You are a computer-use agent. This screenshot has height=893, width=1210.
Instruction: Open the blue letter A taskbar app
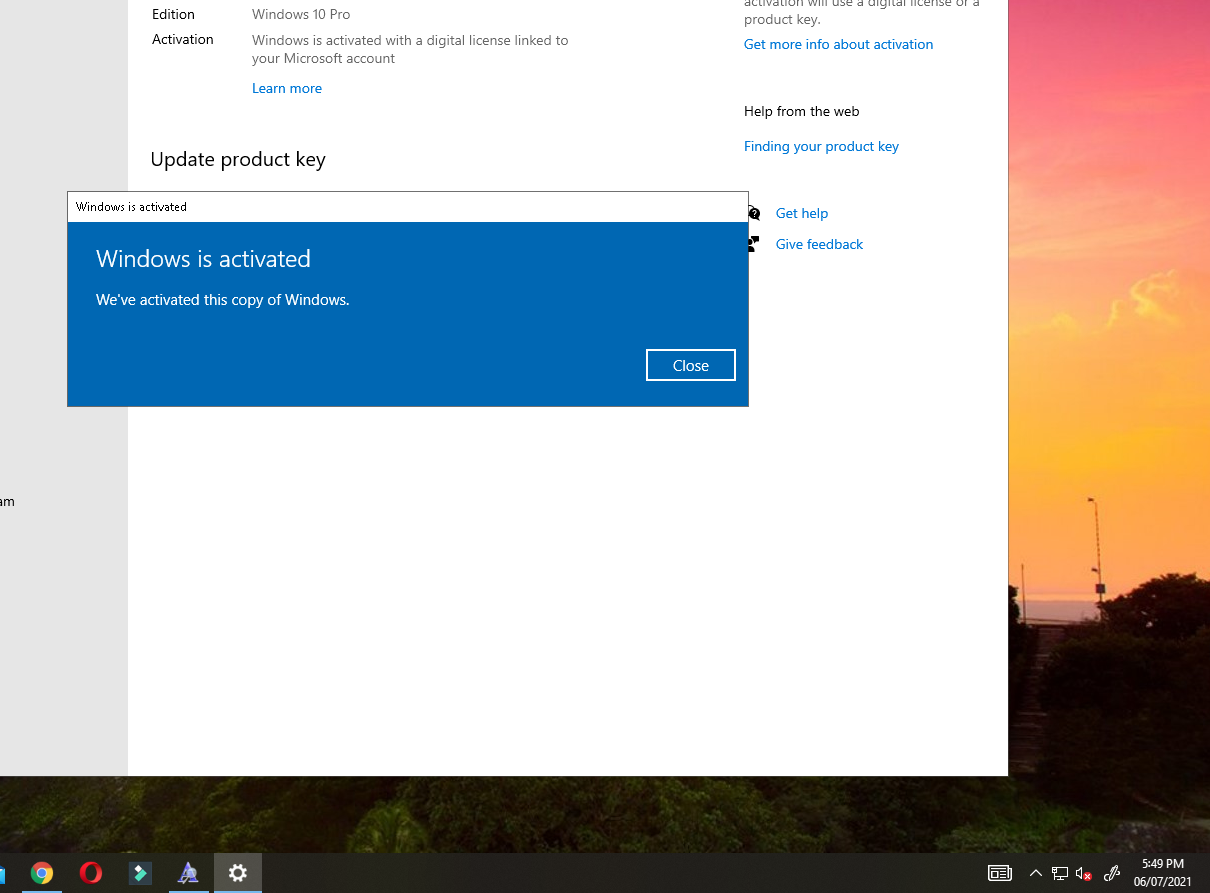coord(188,873)
